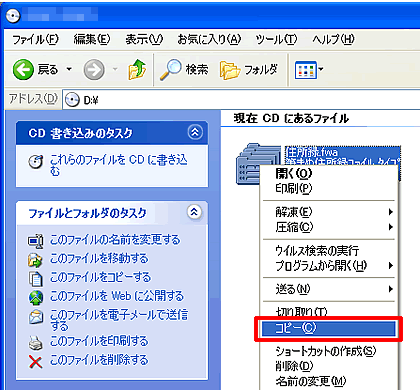Collapse the ファイルとフォルダのタスク panel
This screenshot has height=390, width=420.
pos(194,212)
